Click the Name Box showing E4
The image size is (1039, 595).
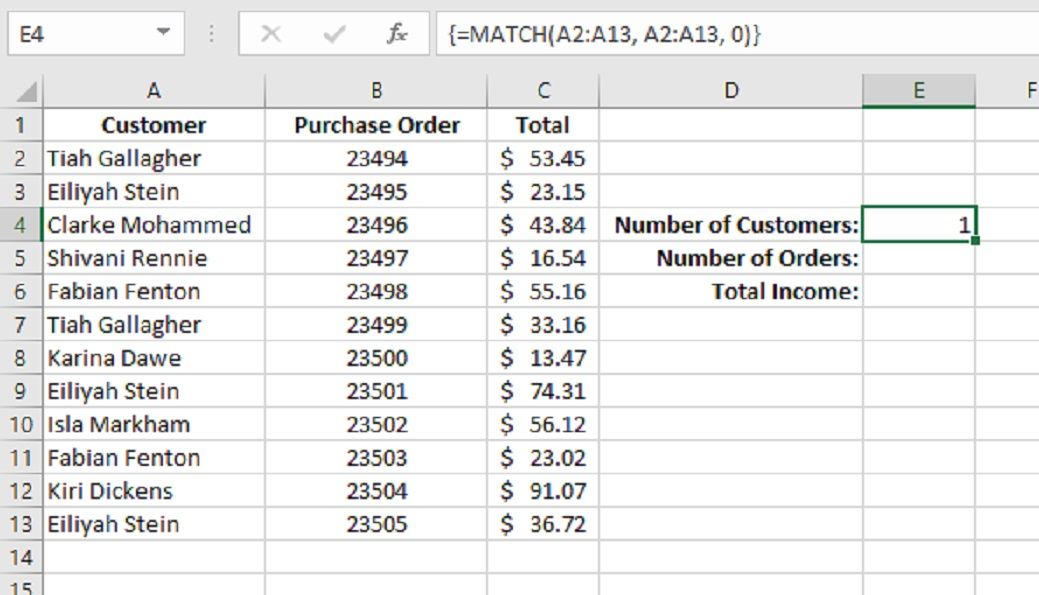(96, 34)
